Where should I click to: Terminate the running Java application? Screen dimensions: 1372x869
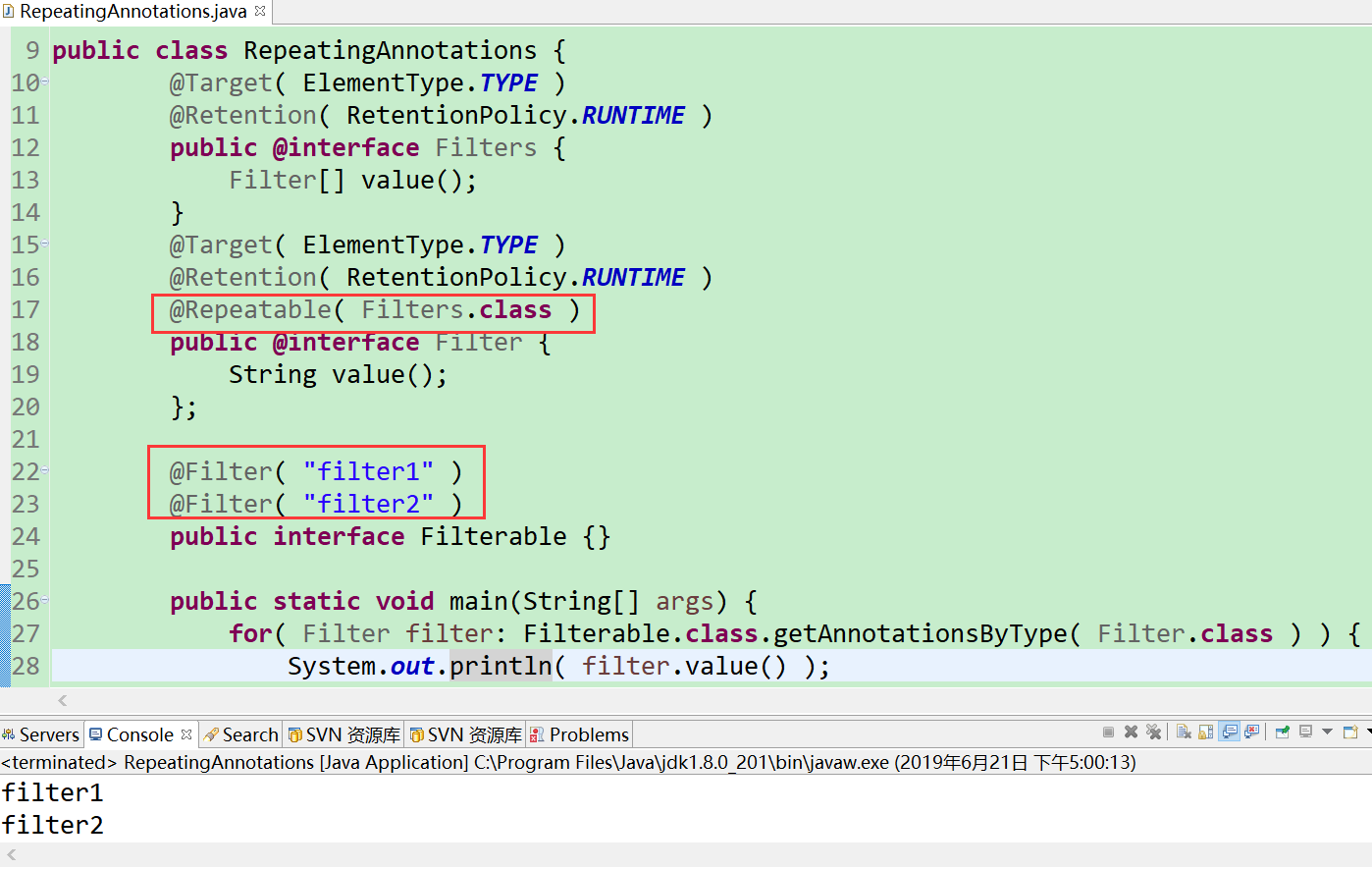(1108, 732)
